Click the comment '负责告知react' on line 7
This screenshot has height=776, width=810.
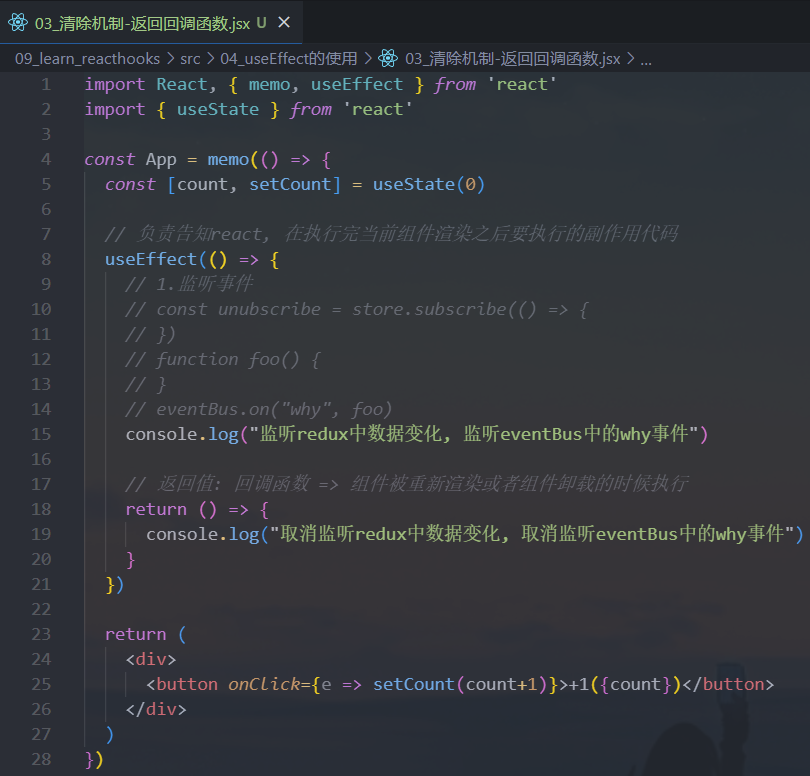click(199, 234)
